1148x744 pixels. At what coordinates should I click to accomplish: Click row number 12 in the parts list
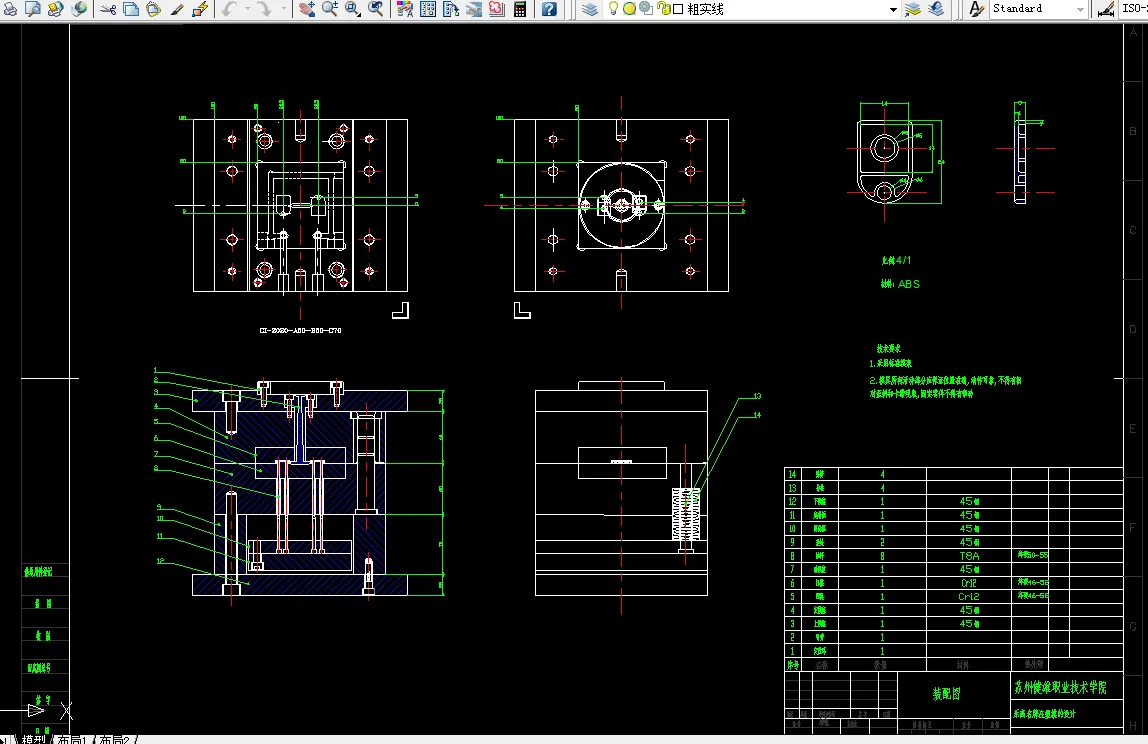[x=792, y=501]
